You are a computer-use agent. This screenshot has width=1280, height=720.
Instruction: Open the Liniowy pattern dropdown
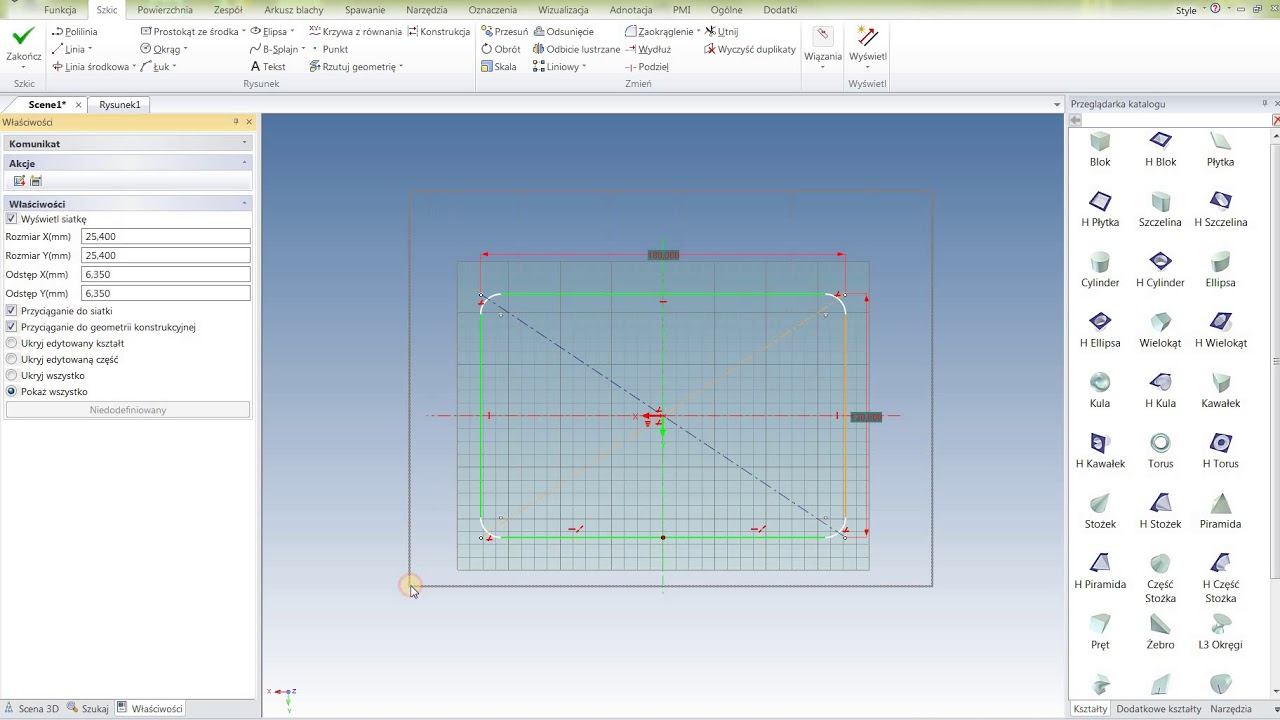(584, 67)
